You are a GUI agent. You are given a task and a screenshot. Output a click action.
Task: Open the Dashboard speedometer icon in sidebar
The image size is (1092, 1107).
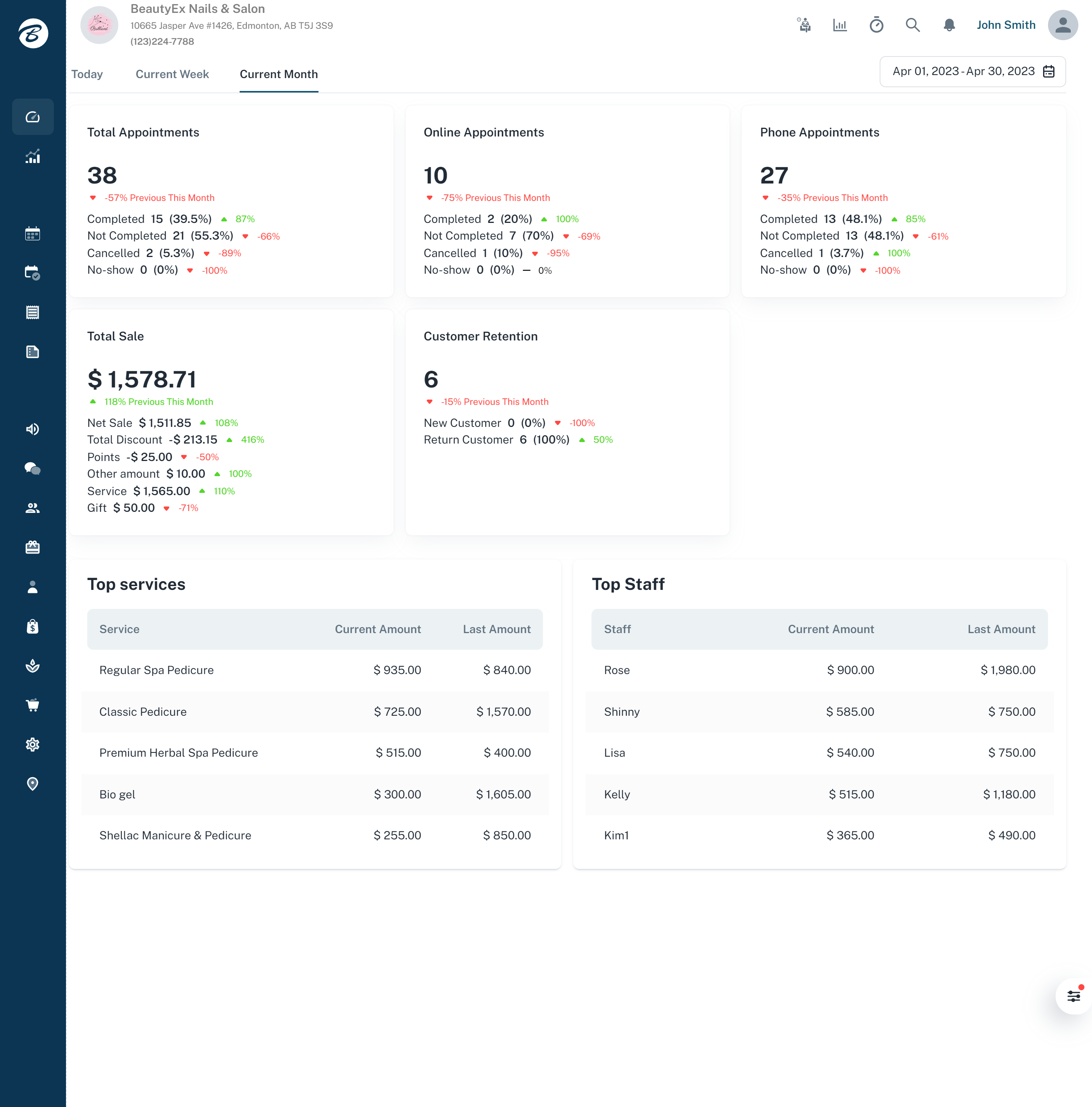tap(33, 116)
